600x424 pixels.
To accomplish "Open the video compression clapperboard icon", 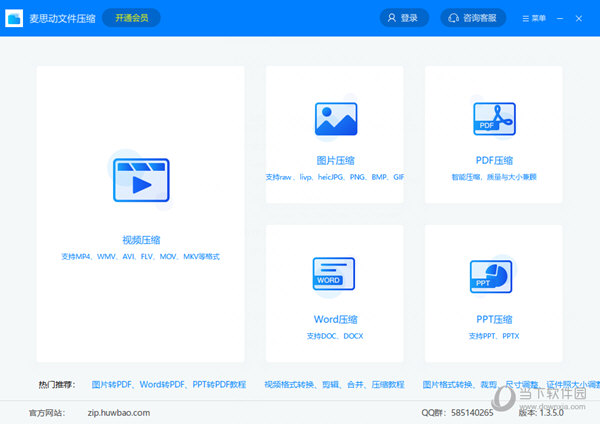I will tap(141, 180).
